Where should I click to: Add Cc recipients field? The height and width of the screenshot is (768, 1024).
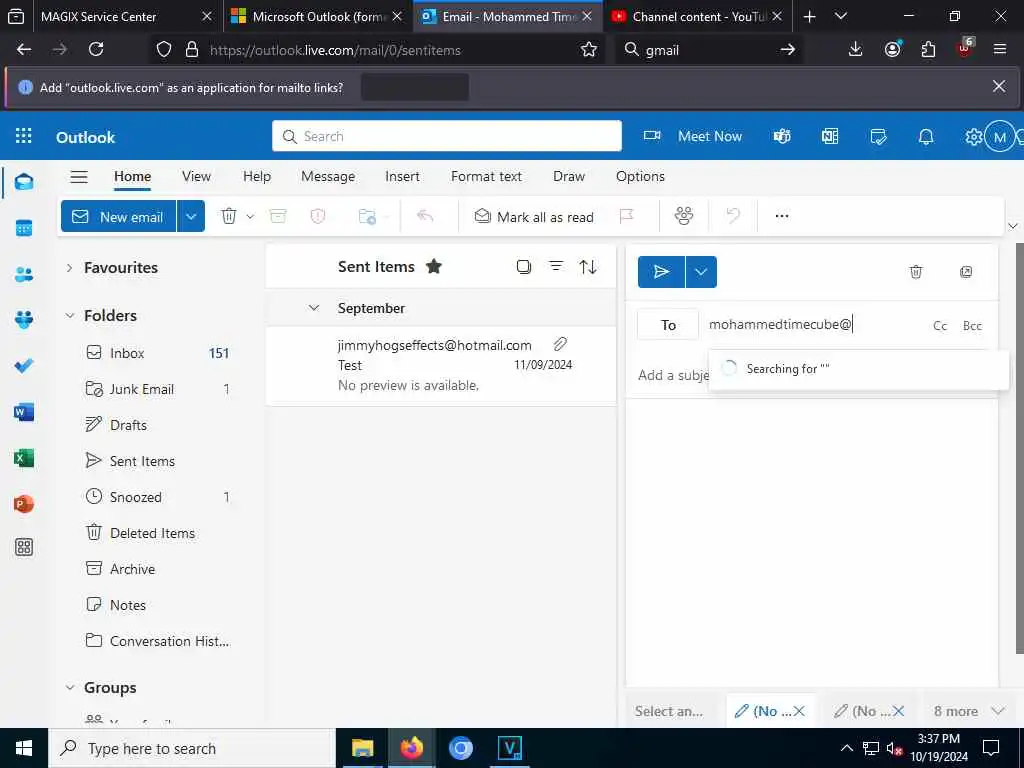(940, 325)
